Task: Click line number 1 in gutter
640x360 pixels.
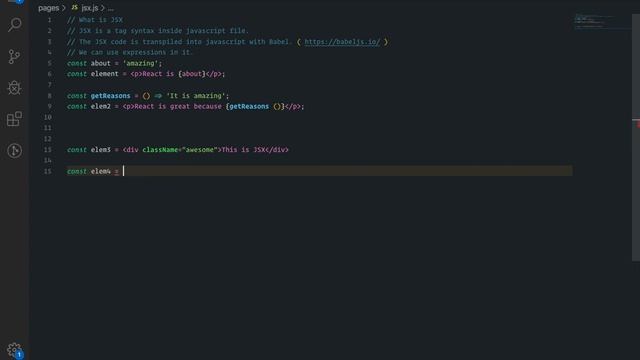Action: (x=49, y=20)
